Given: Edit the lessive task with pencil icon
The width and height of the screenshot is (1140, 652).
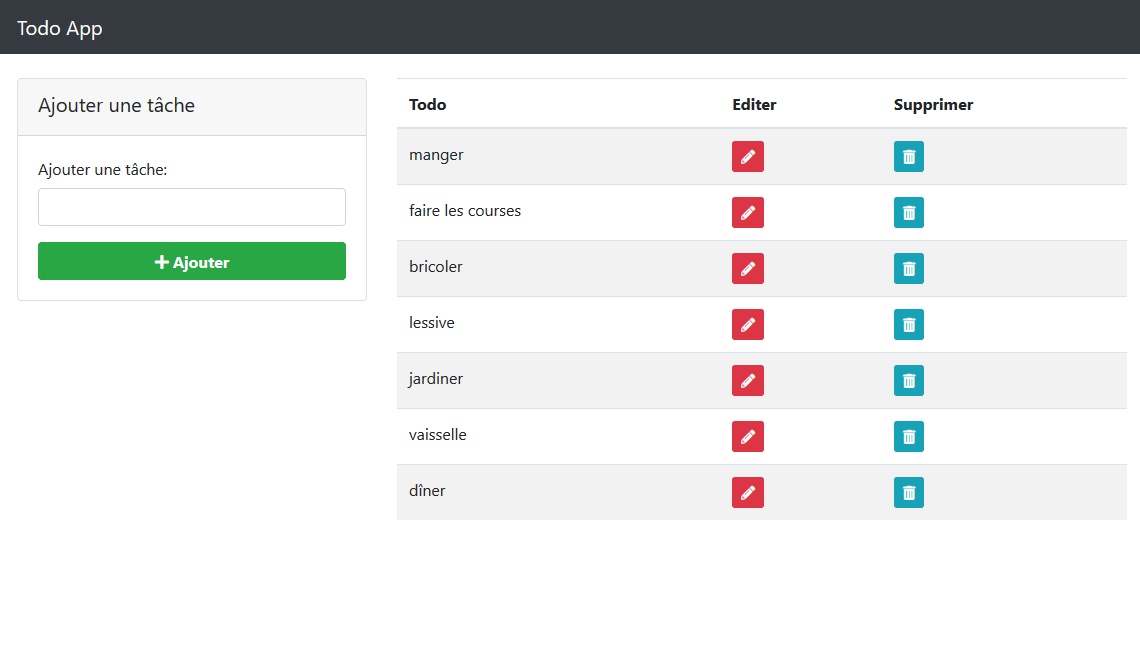Looking at the screenshot, I should tap(747, 325).
